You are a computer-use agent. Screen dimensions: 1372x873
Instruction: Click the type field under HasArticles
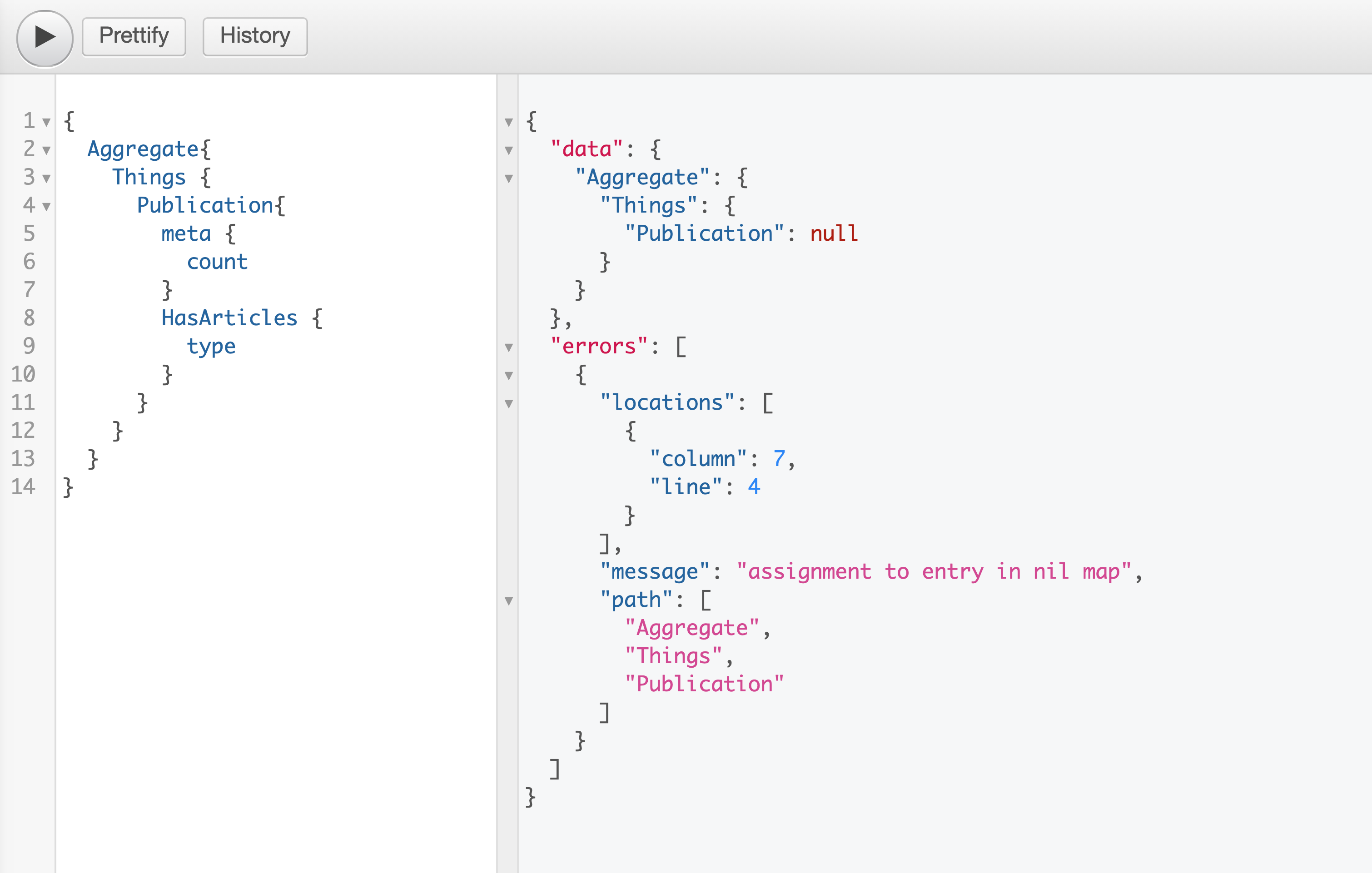pos(211,346)
